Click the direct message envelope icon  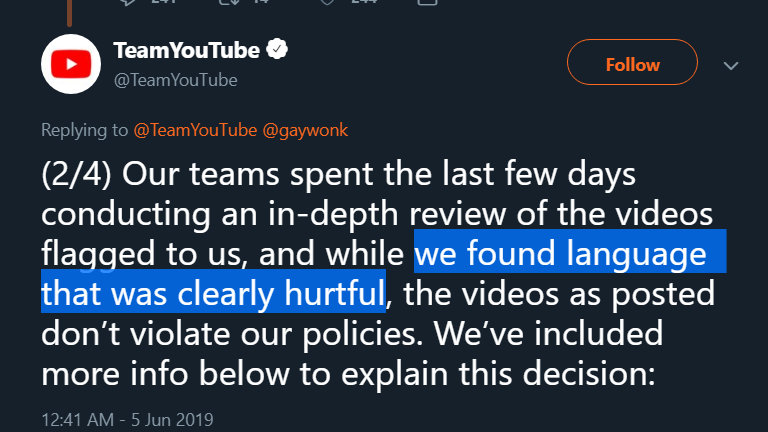click(x=427, y=1)
